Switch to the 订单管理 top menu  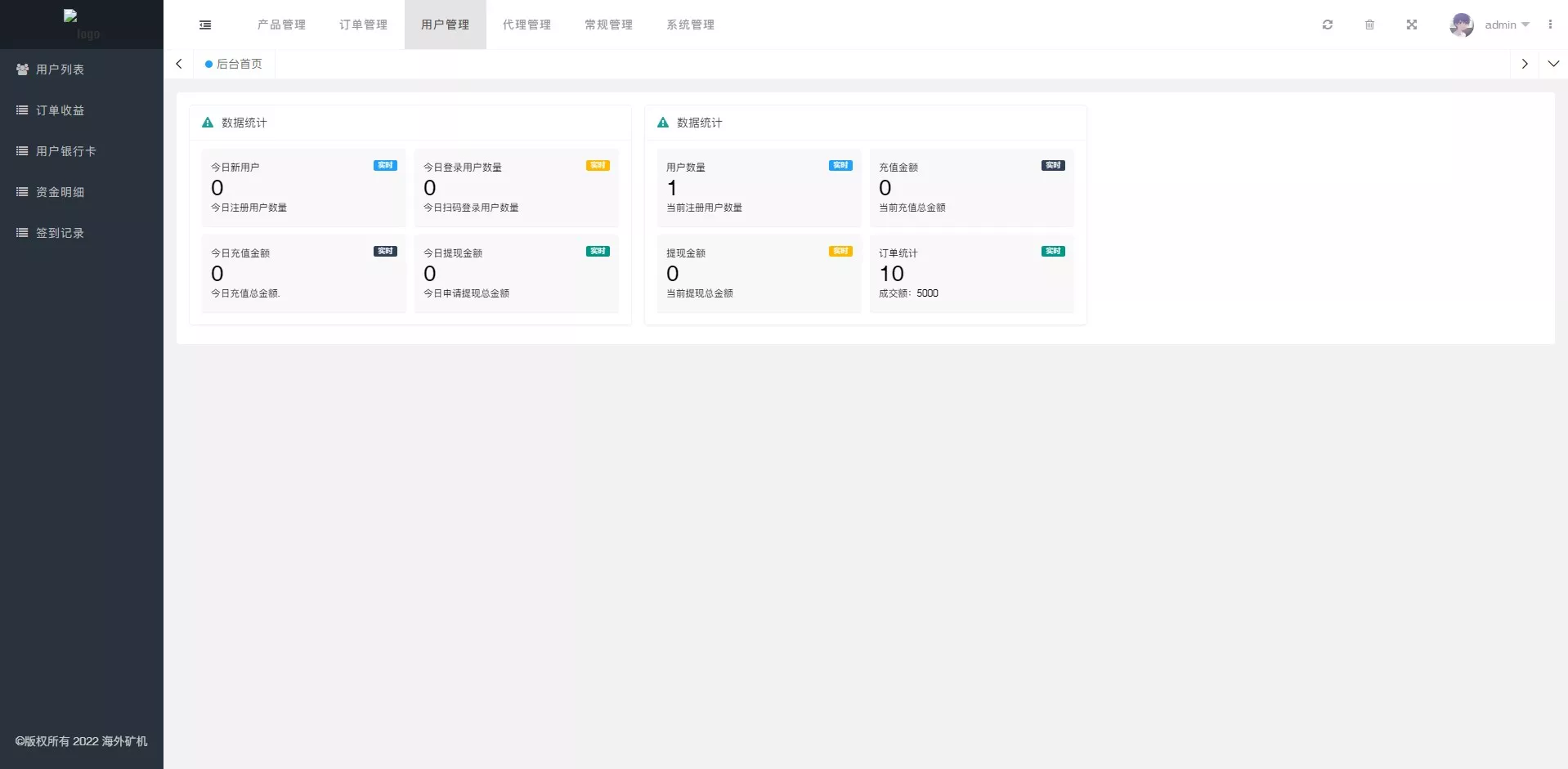click(363, 25)
